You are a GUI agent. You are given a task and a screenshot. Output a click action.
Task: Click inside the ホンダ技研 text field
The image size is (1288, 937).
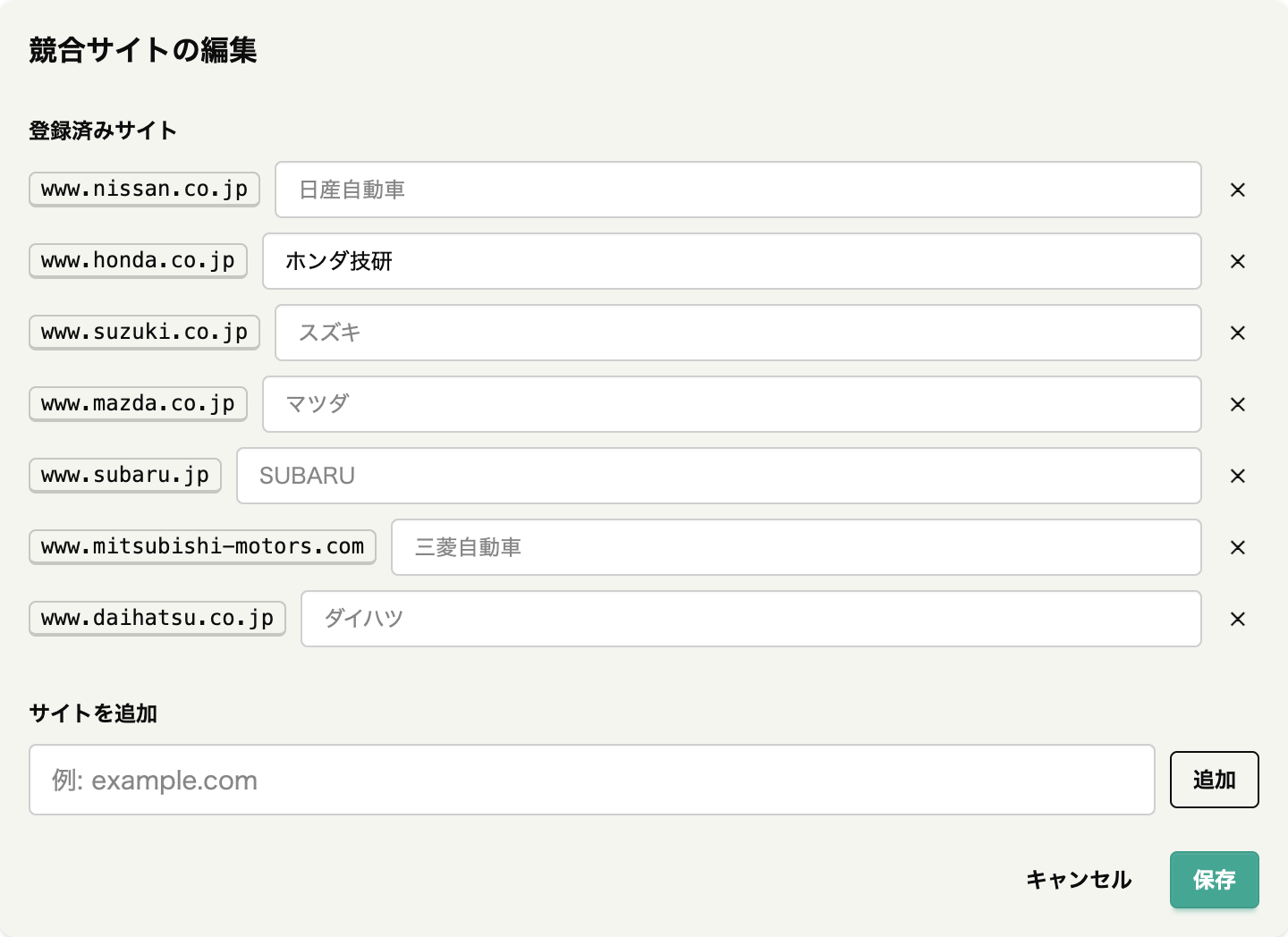[732, 261]
